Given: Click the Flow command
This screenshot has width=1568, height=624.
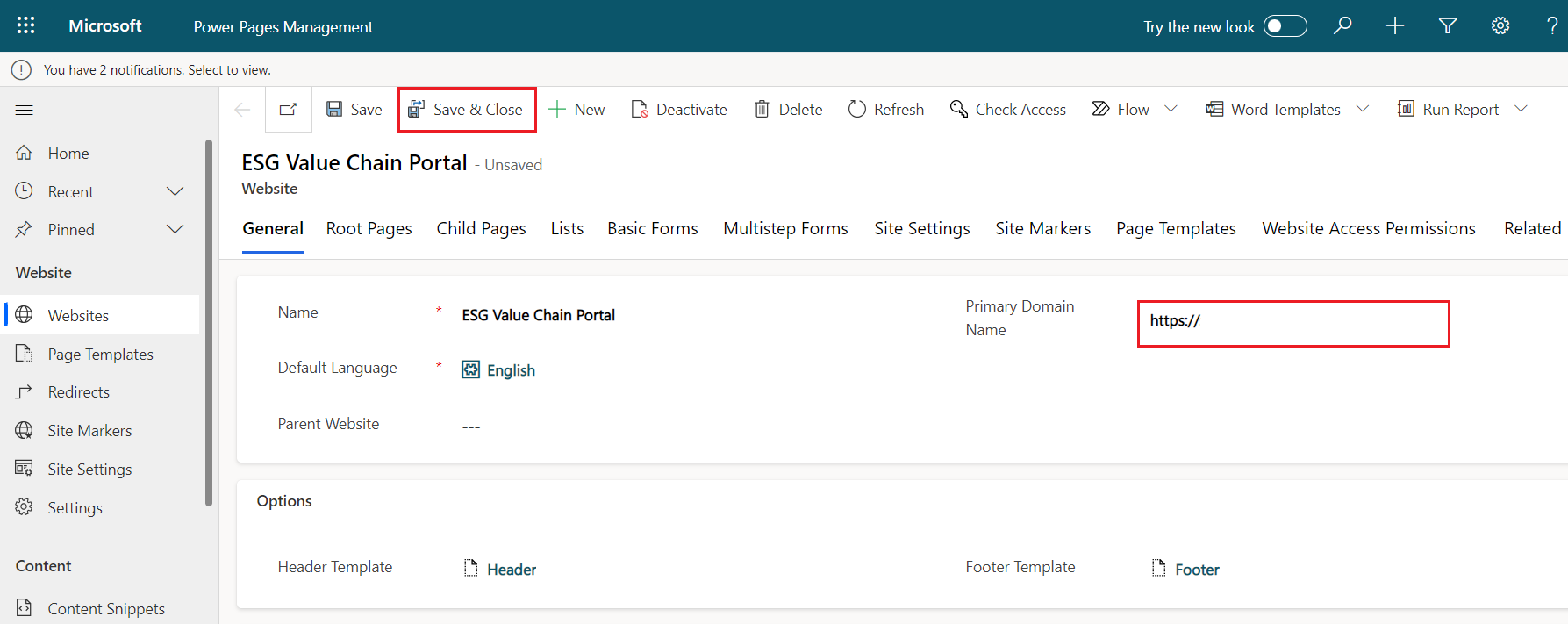Looking at the screenshot, I should [1121, 110].
